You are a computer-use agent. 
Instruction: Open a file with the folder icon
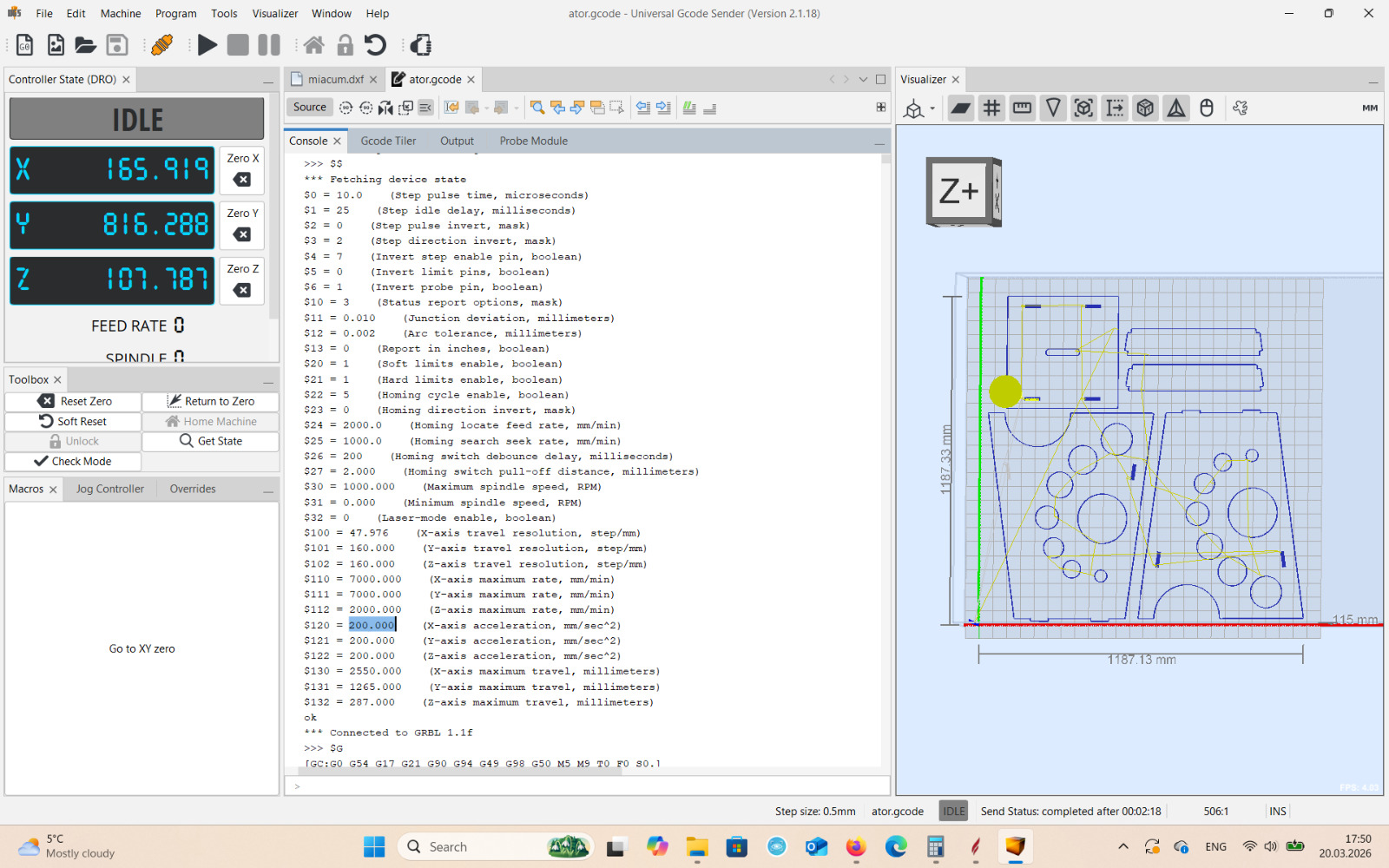[85, 44]
